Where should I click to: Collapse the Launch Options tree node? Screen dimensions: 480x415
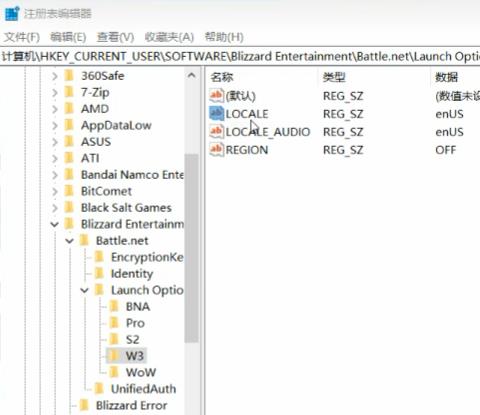(84, 290)
